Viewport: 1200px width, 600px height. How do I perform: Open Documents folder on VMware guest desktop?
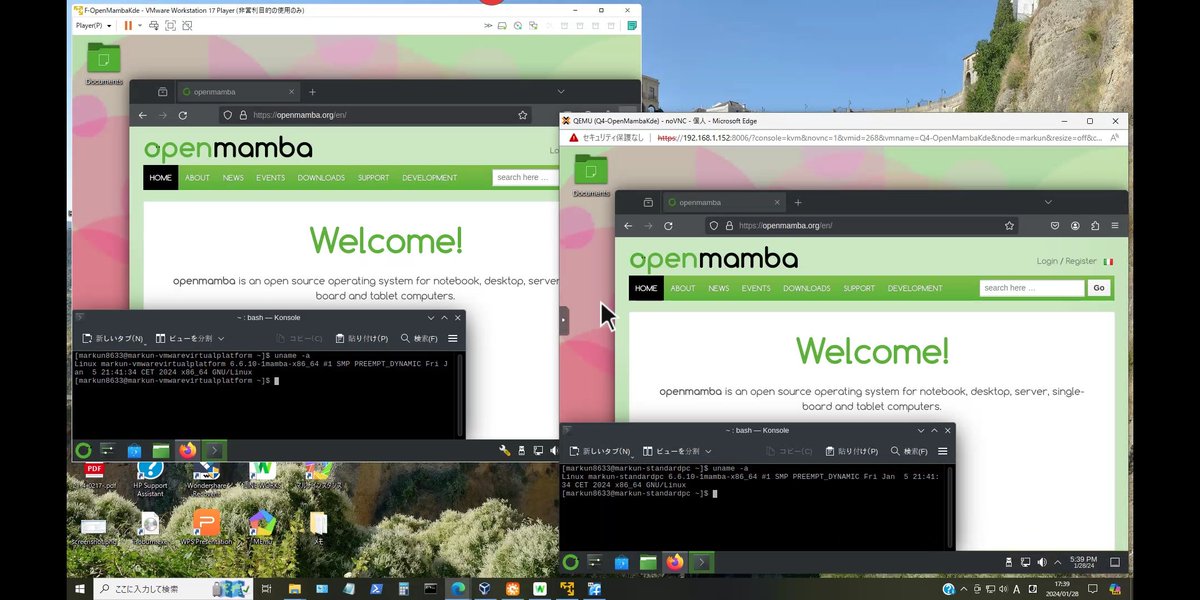click(103, 63)
